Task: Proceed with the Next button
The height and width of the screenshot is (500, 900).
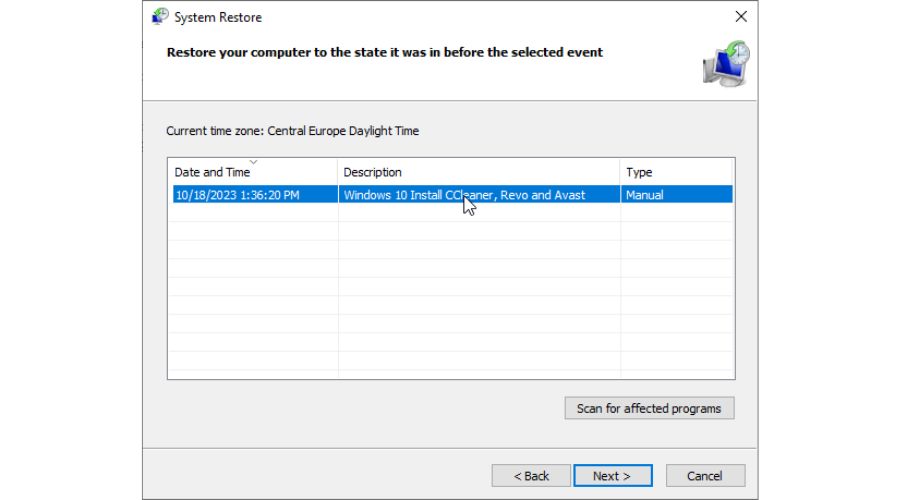Action: pos(612,476)
